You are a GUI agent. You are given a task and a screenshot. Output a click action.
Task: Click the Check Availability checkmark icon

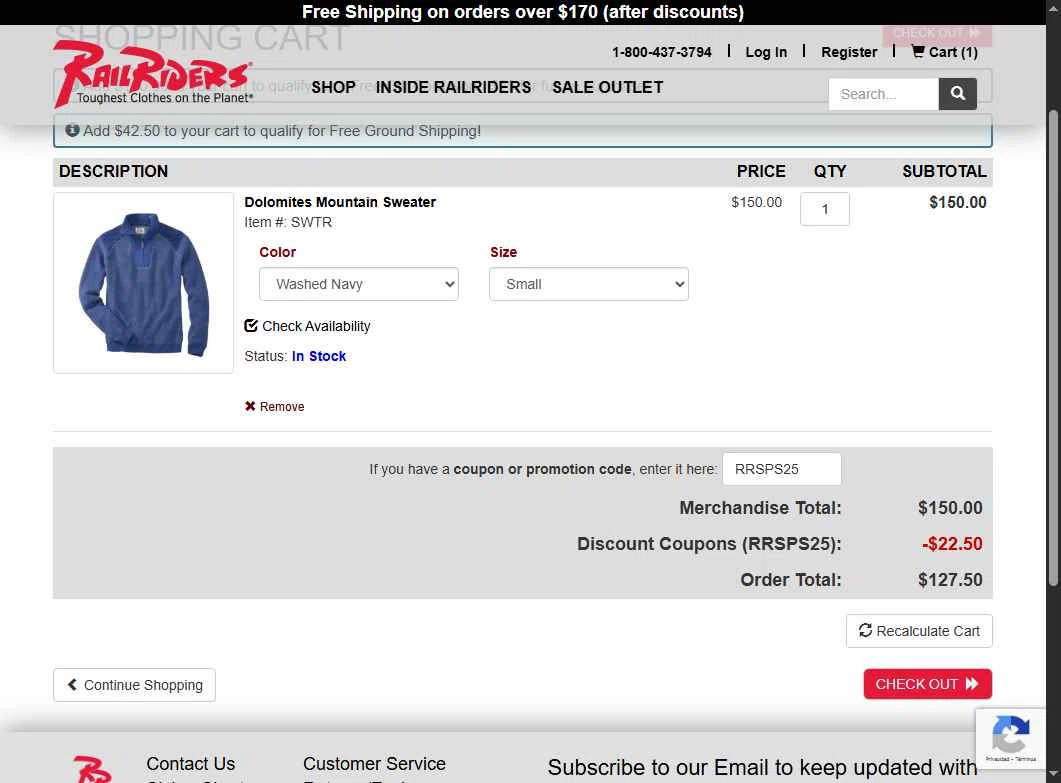click(251, 326)
